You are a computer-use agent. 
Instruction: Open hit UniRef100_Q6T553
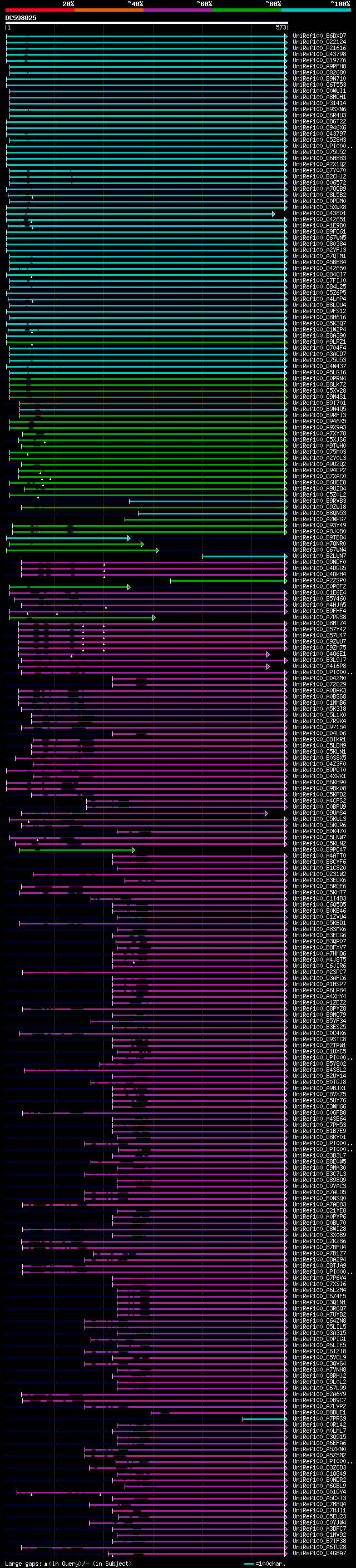point(319,85)
